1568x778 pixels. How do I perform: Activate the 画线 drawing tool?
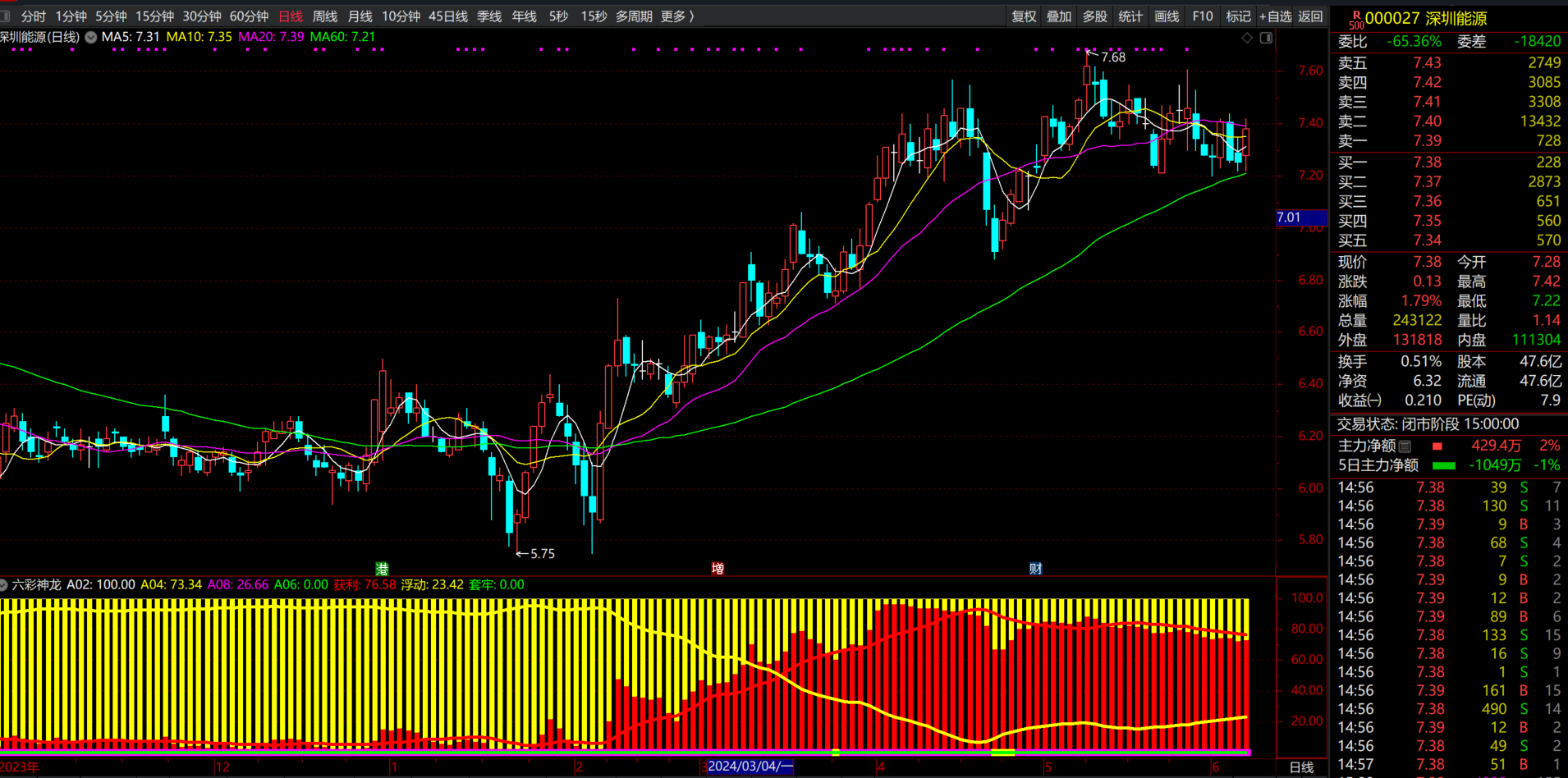tap(1167, 16)
